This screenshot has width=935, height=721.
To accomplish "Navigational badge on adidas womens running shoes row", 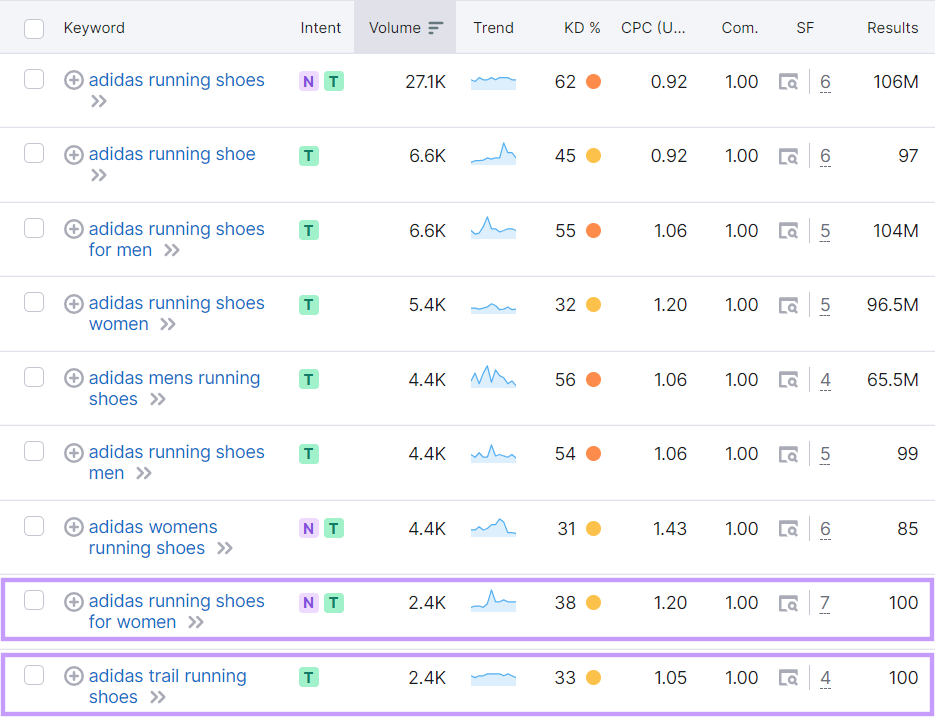I will (x=308, y=528).
